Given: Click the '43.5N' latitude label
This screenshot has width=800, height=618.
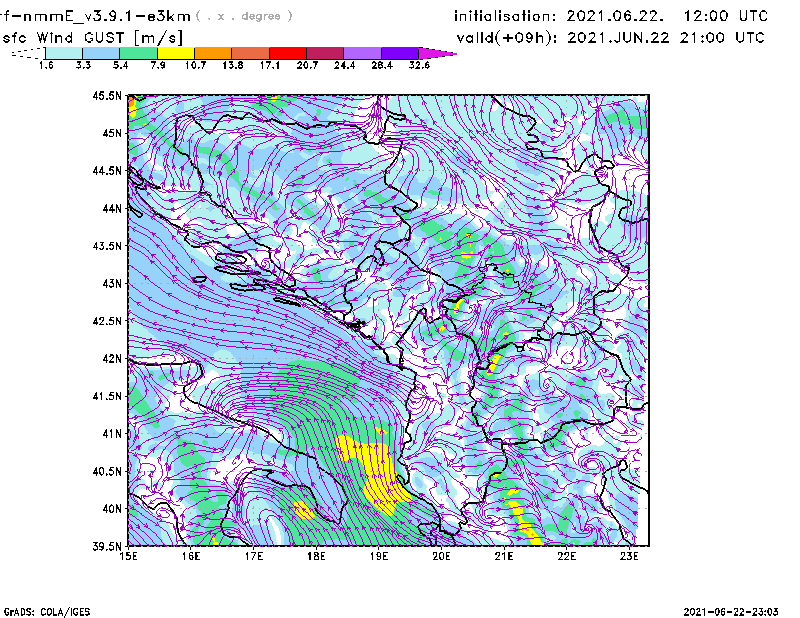Looking at the screenshot, I should [x=107, y=246].
